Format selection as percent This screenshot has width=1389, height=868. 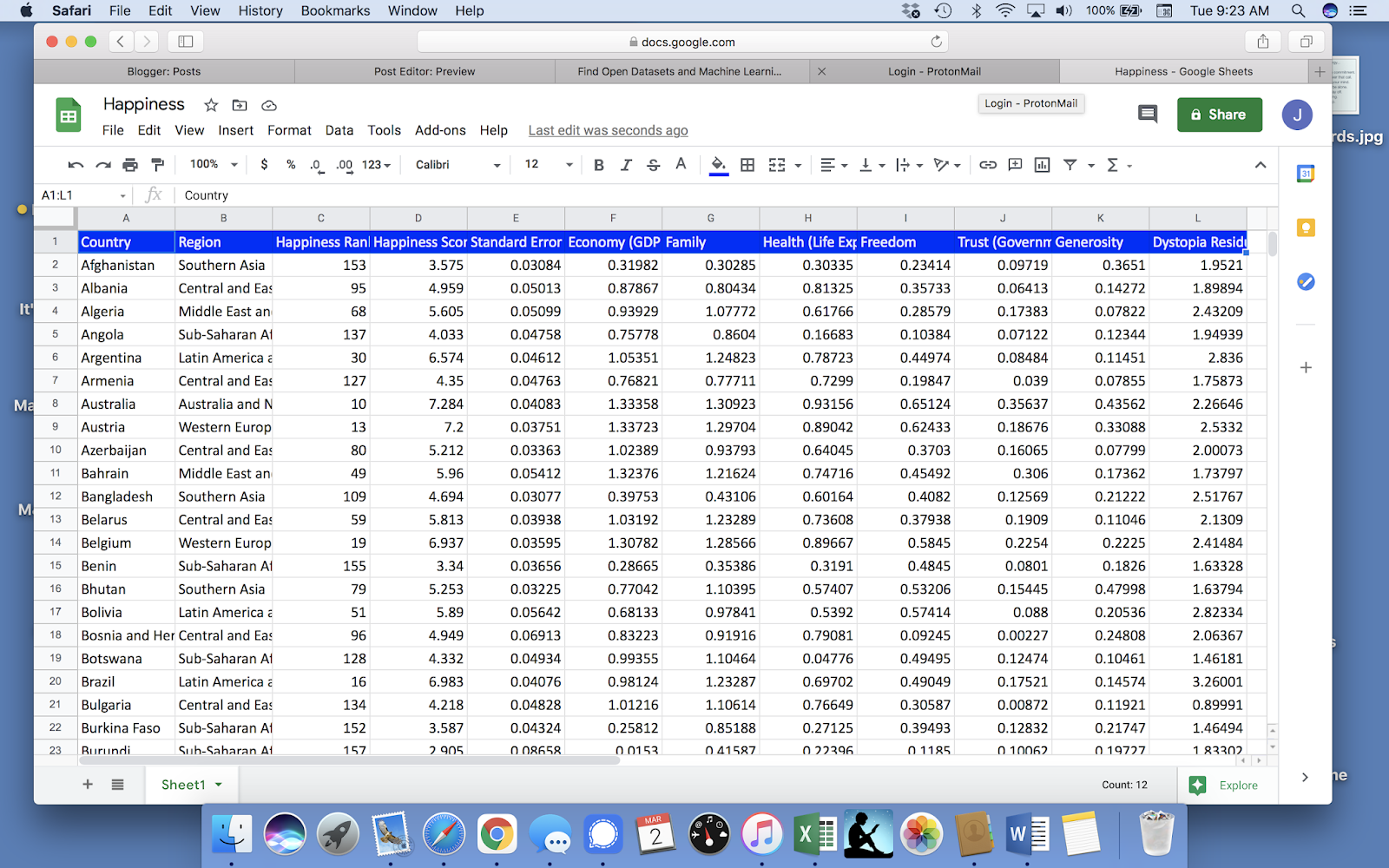click(x=291, y=165)
